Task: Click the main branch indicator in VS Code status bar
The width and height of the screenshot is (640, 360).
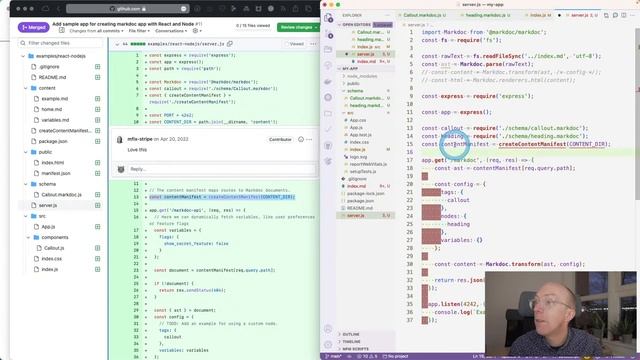Action: point(333,356)
